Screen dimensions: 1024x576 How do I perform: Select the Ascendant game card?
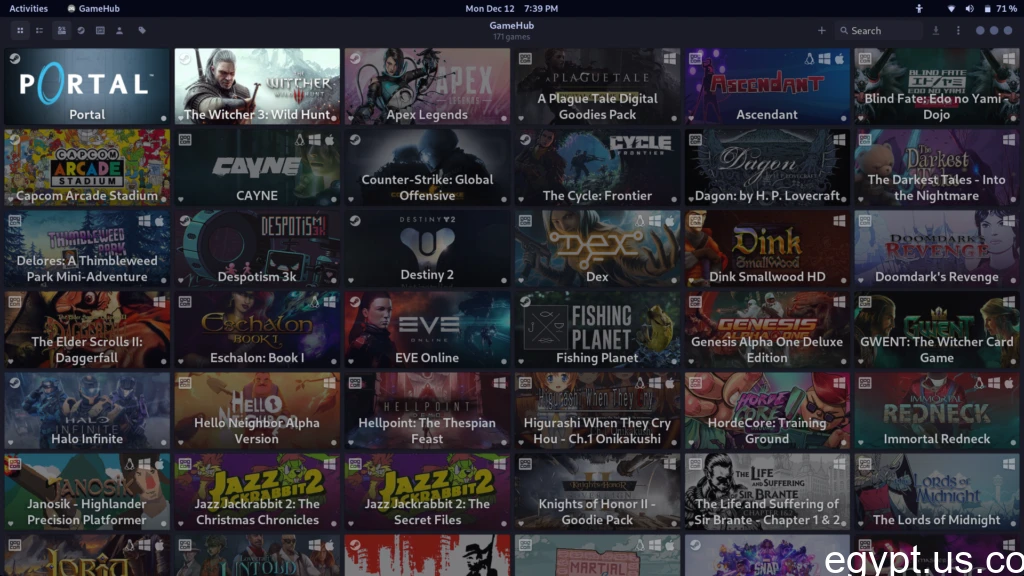coord(767,86)
